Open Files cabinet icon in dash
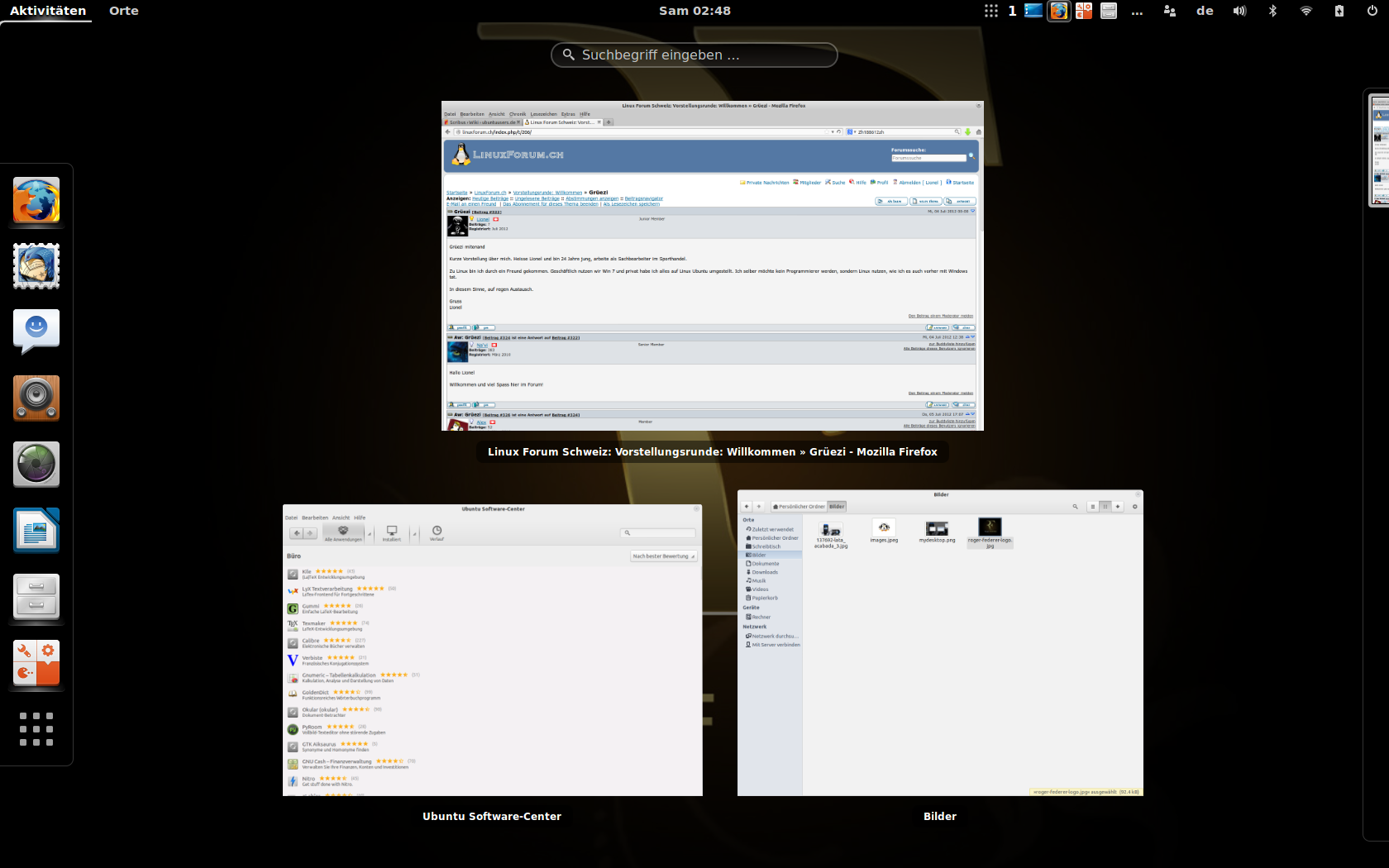Viewport: 1389px width, 868px height. point(36,596)
